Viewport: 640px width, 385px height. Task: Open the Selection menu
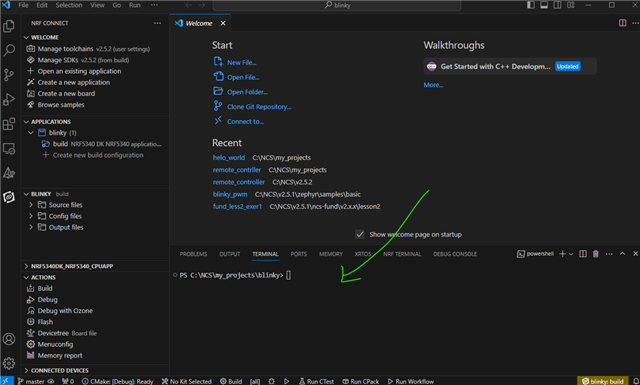pos(69,5)
